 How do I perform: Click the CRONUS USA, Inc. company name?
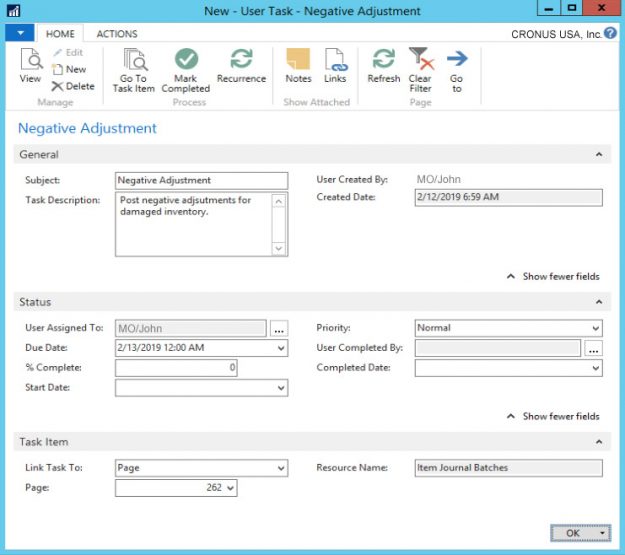(x=556, y=34)
